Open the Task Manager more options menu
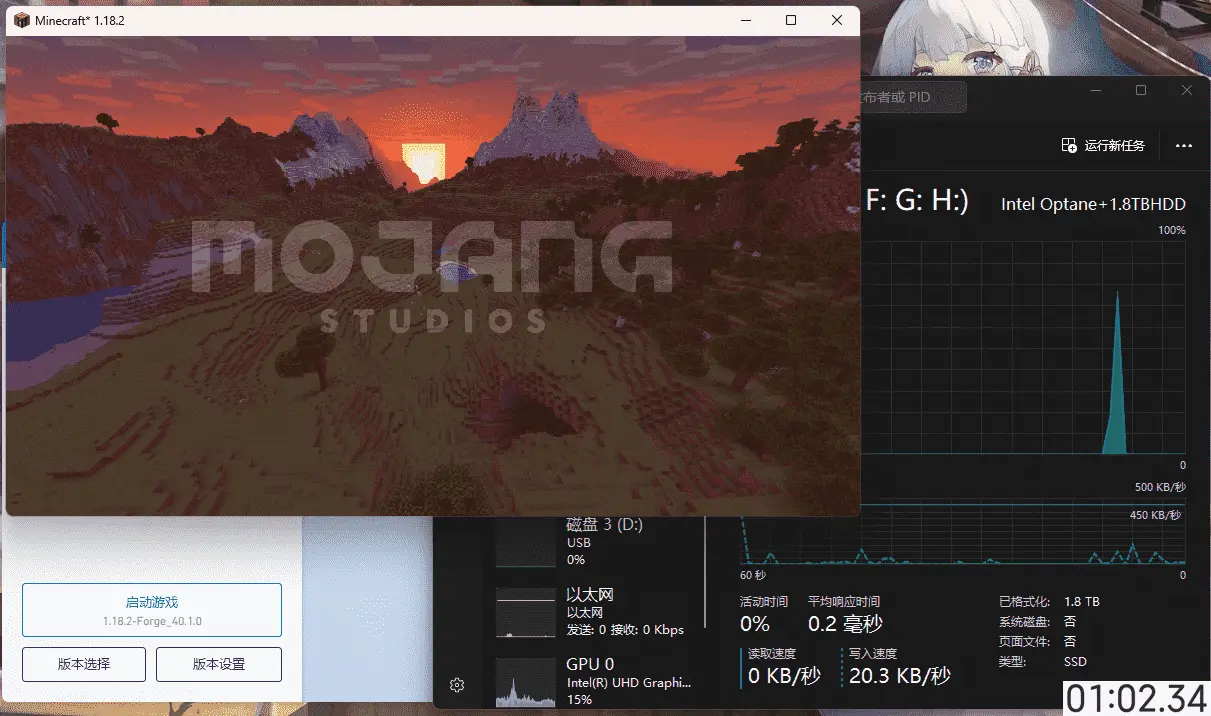This screenshot has width=1211, height=716. click(x=1184, y=146)
